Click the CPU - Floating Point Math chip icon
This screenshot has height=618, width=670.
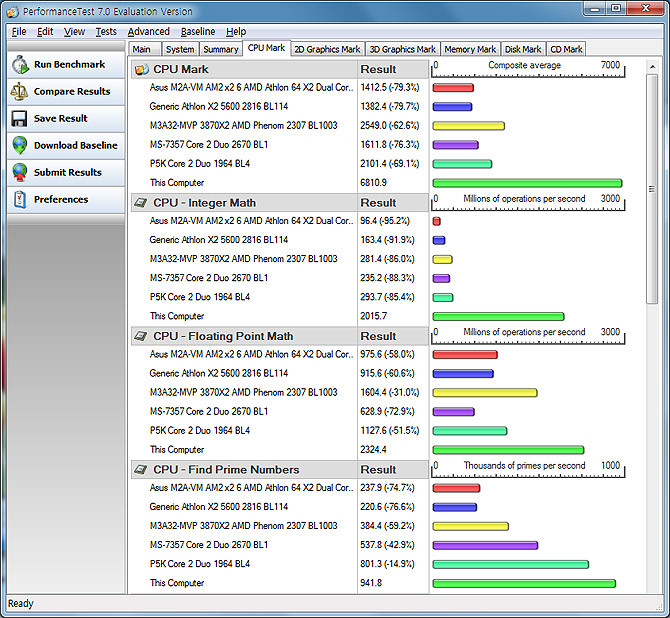coord(141,336)
